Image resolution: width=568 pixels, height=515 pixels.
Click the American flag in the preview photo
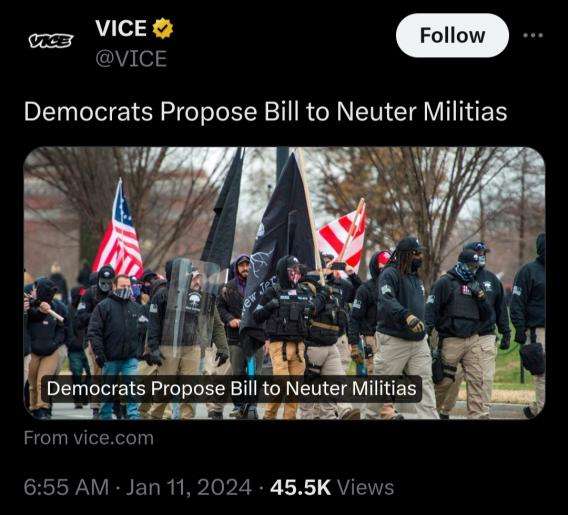pos(119,234)
